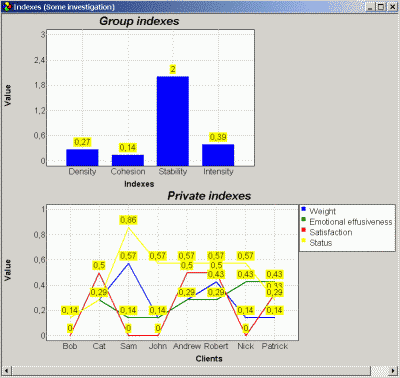Click the application icon in the title bar
The width and height of the screenshot is (400, 378).
(7, 6)
